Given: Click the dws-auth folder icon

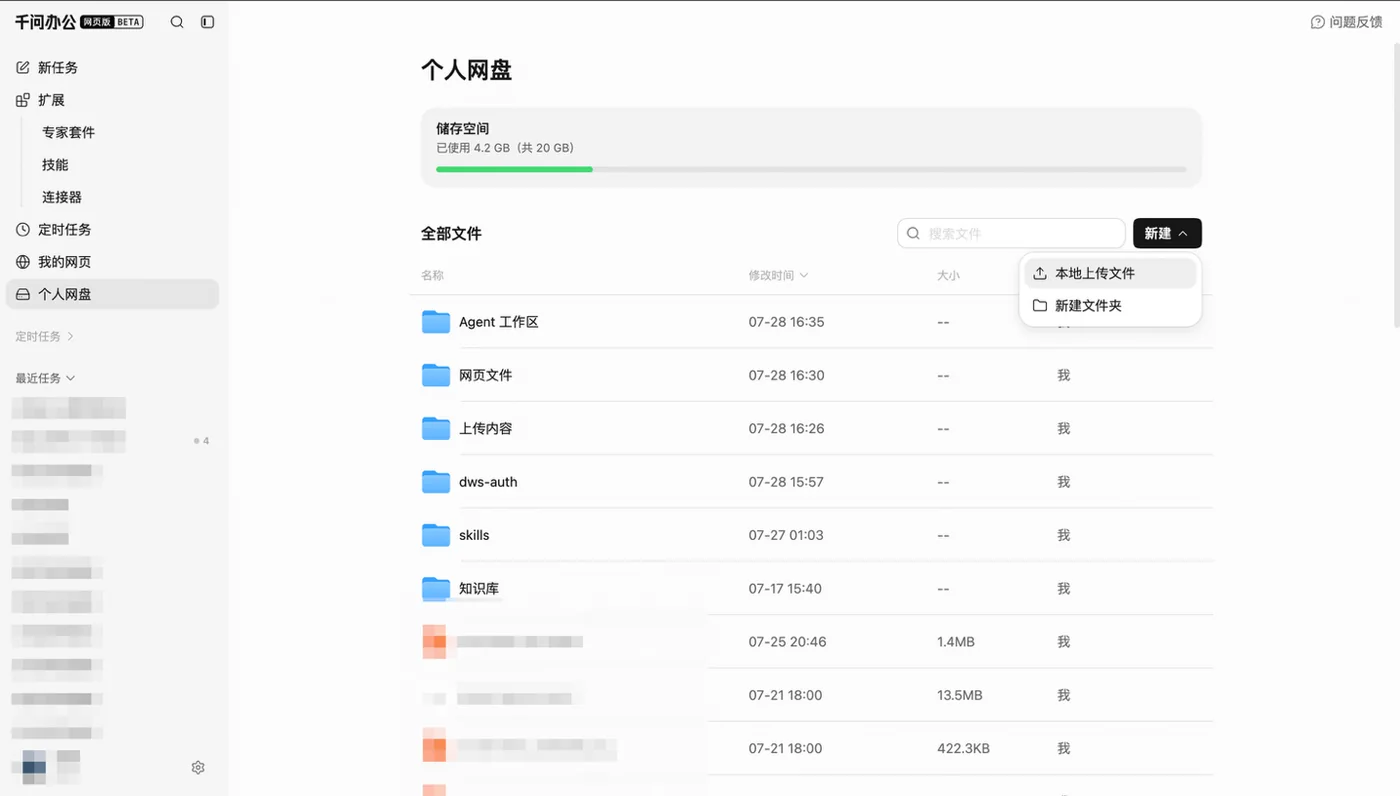Looking at the screenshot, I should [x=436, y=482].
